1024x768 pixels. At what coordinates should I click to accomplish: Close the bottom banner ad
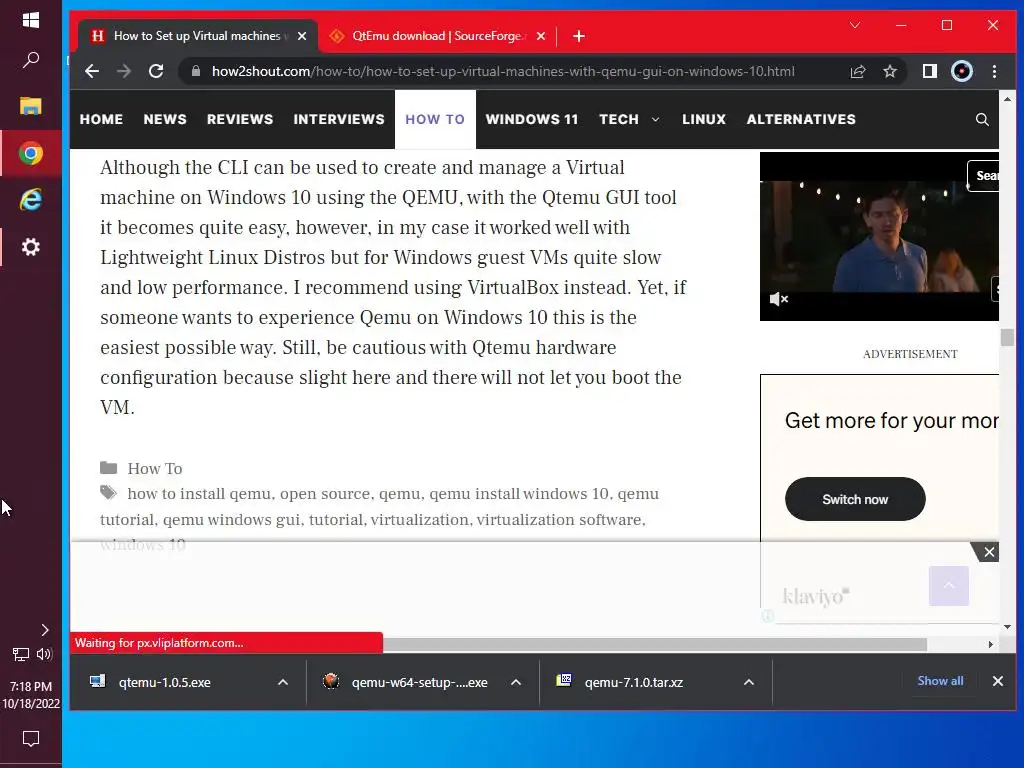(989, 552)
